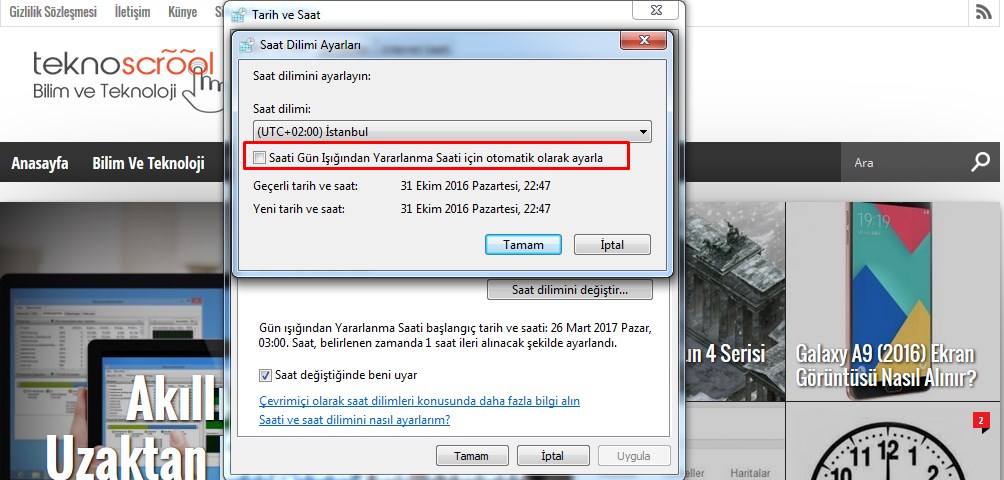Open the clock image article thumbnail

(893, 442)
